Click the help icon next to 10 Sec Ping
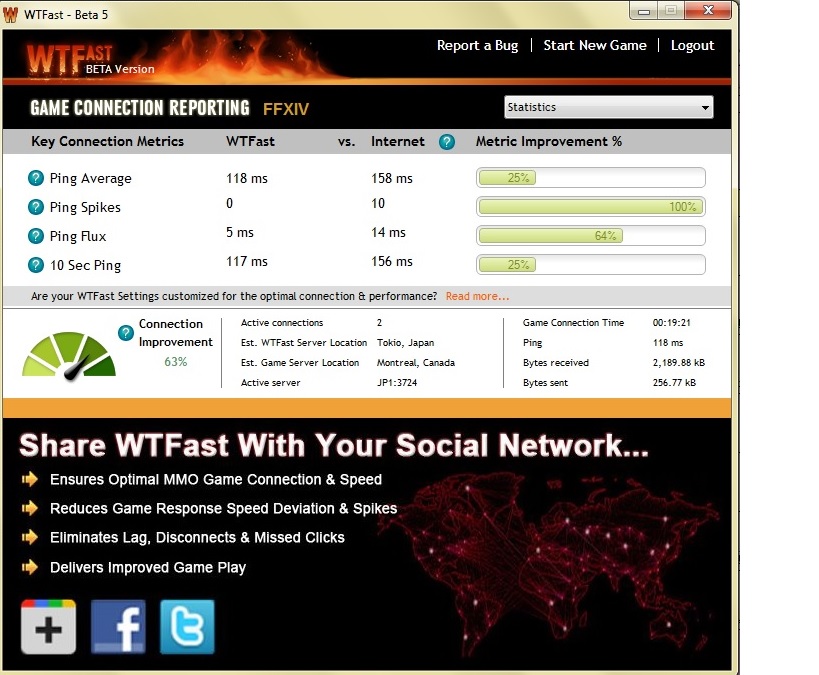The width and height of the screenshot is (819, 675). click(36, 265)
